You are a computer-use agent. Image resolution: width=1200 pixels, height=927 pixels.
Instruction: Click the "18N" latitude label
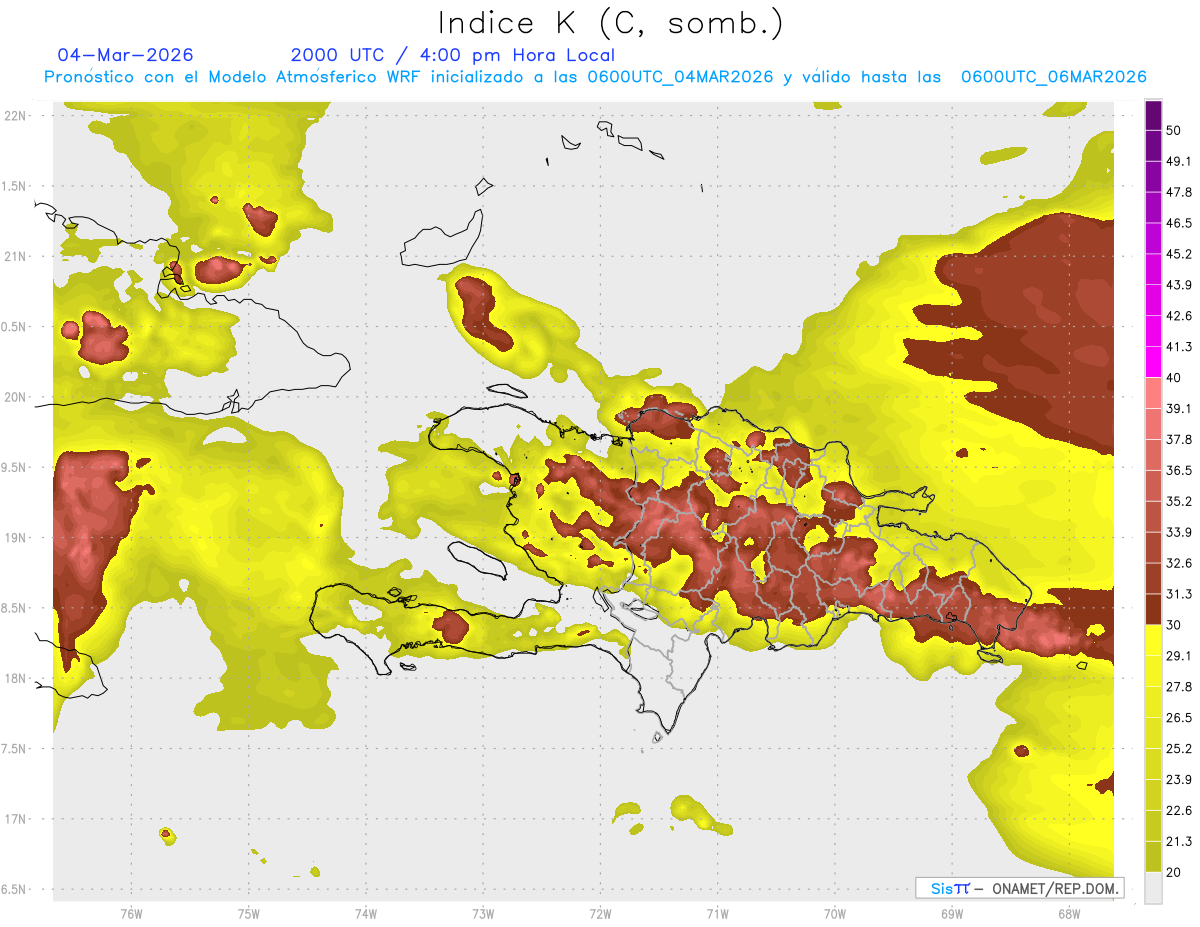15,679
